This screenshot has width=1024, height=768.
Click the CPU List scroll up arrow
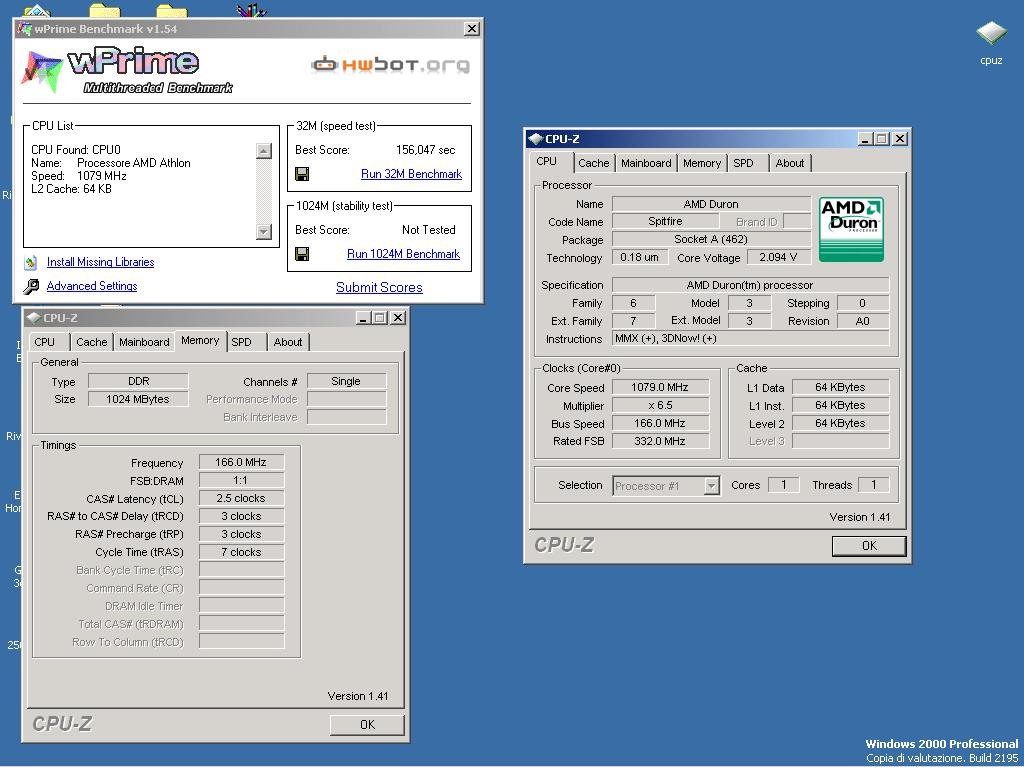point(264,151)
